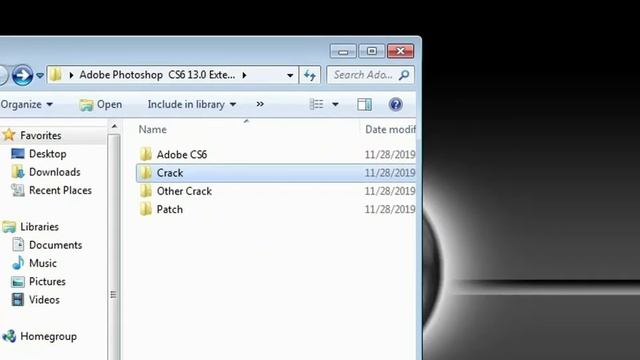The width and height of the screenshot is (640, 360).
Task: Click the navigation pane scrollbar thumb
Action: pos(114,247)
